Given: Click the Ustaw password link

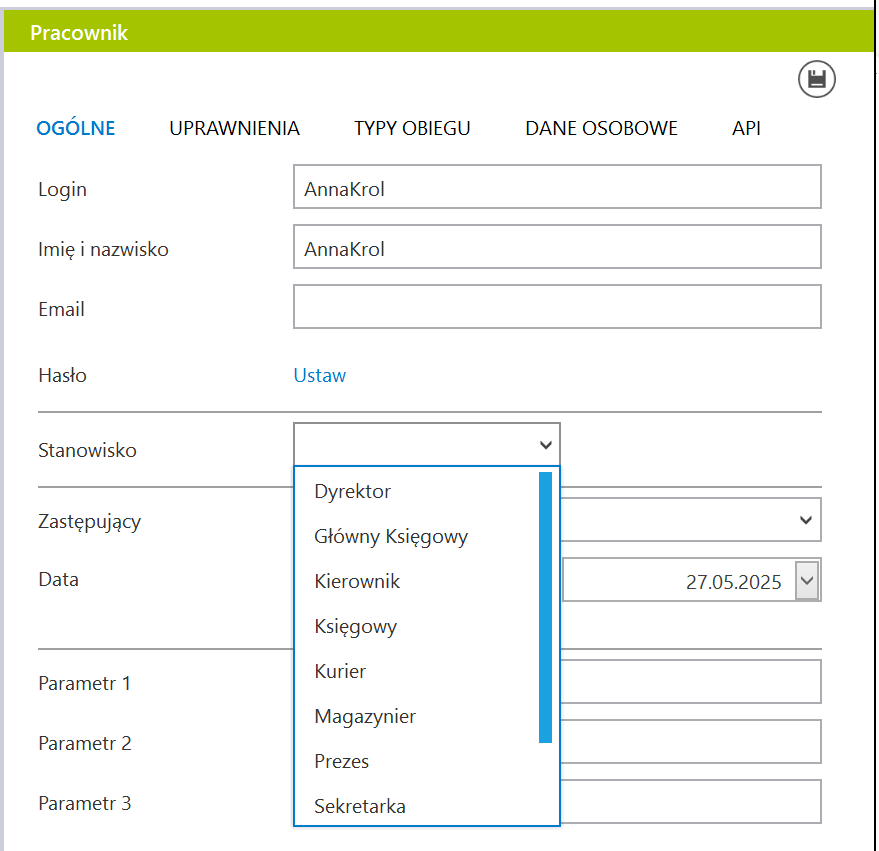Looking at the screenshot, I should click(320, 375).
